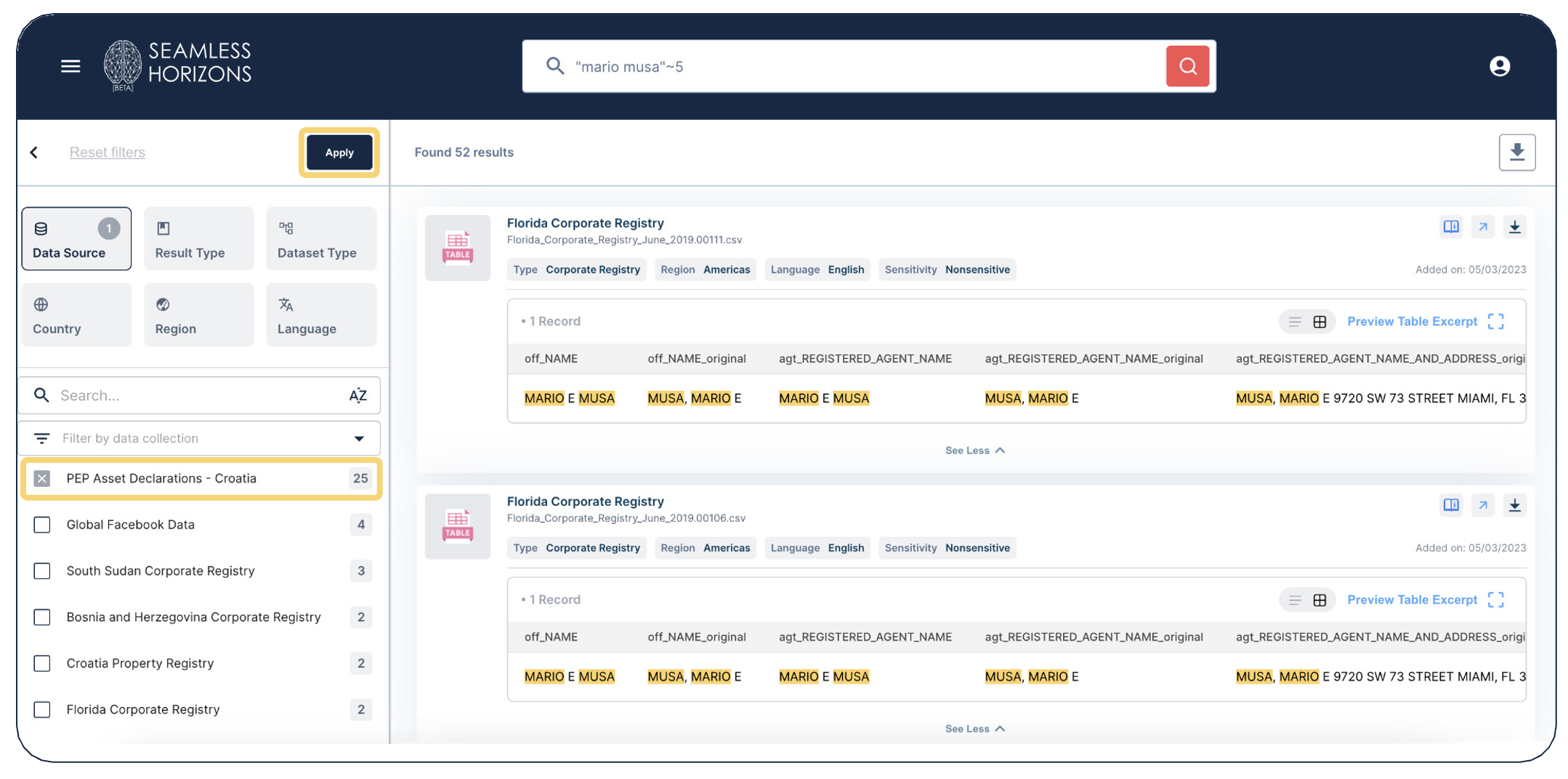This screenshot has width=1568, height=779.
Task: Switch second record to list view
Action: point(1294,600)
